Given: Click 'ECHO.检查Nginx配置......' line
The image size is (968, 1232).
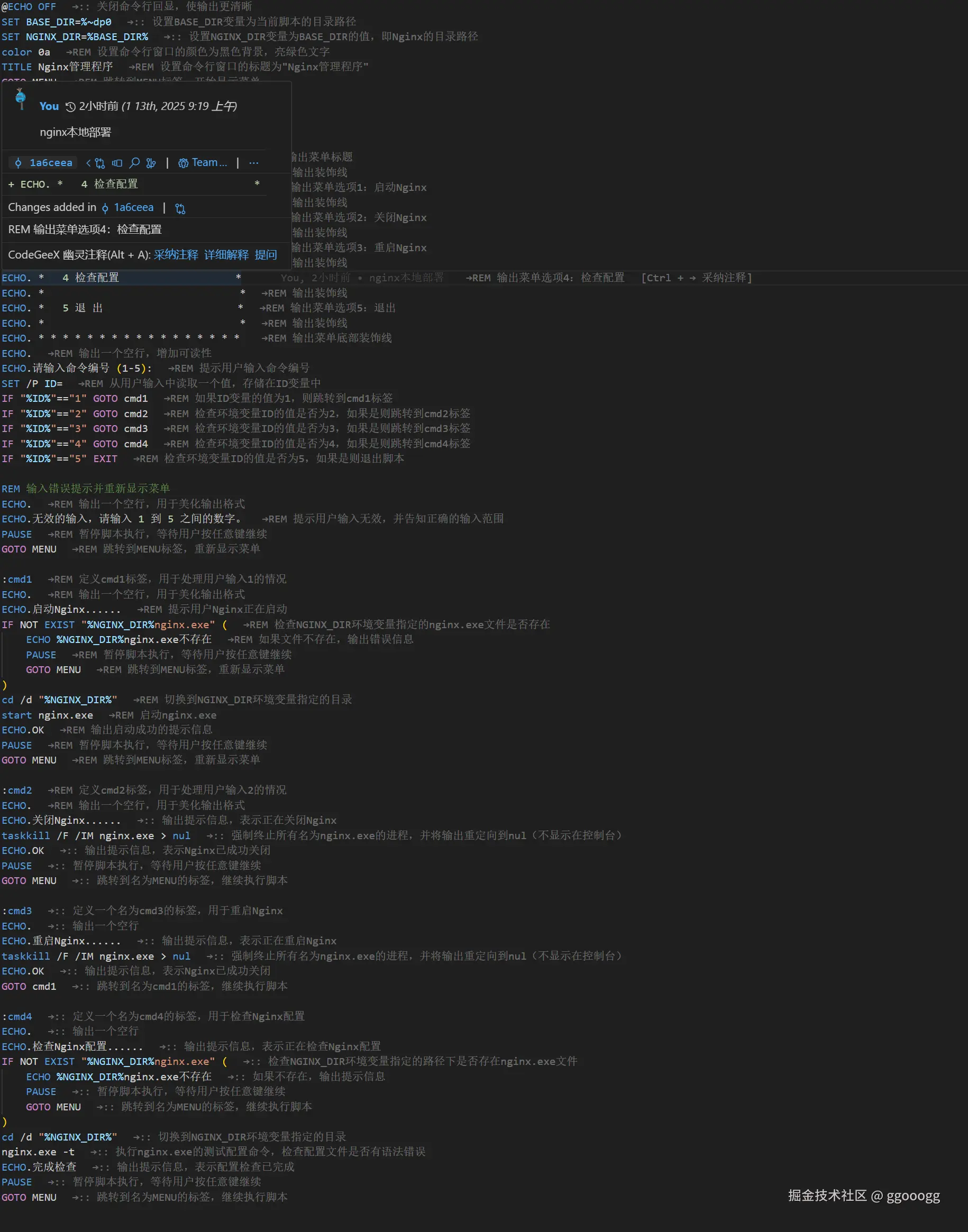Looking at the screenshot, I should pos(72,1047).
